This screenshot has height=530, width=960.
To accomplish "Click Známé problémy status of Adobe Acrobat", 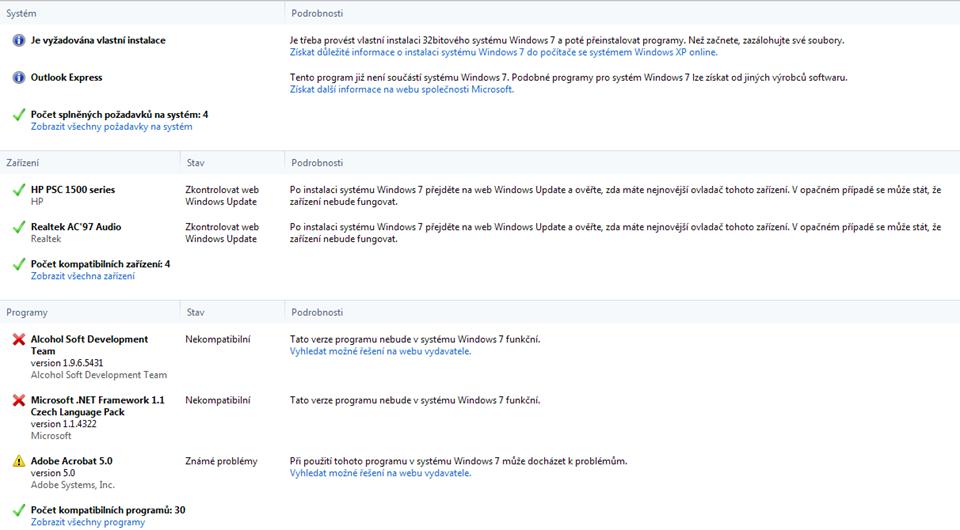I will click(221, 461).
